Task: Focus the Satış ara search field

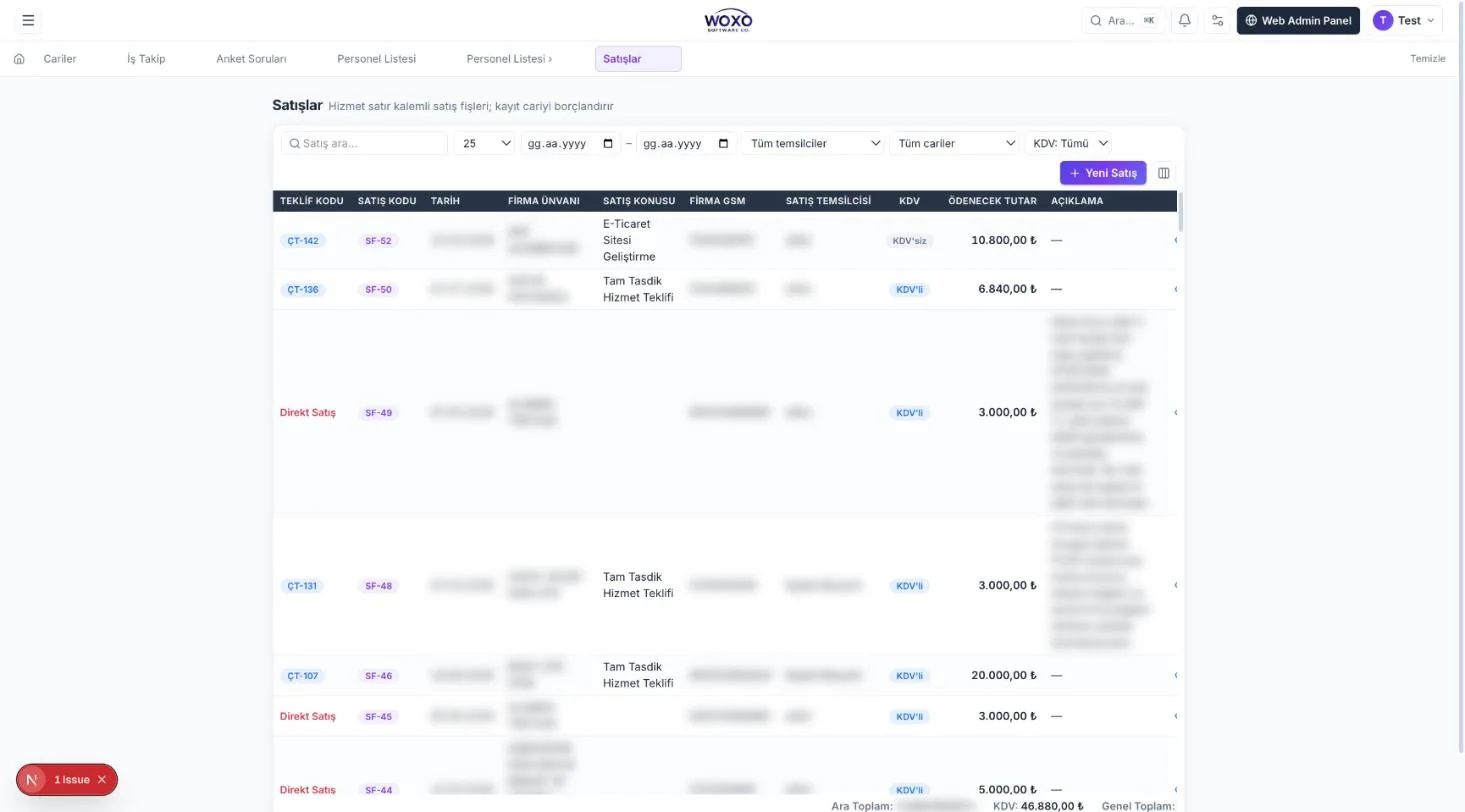Action: [x=364, y=143]
